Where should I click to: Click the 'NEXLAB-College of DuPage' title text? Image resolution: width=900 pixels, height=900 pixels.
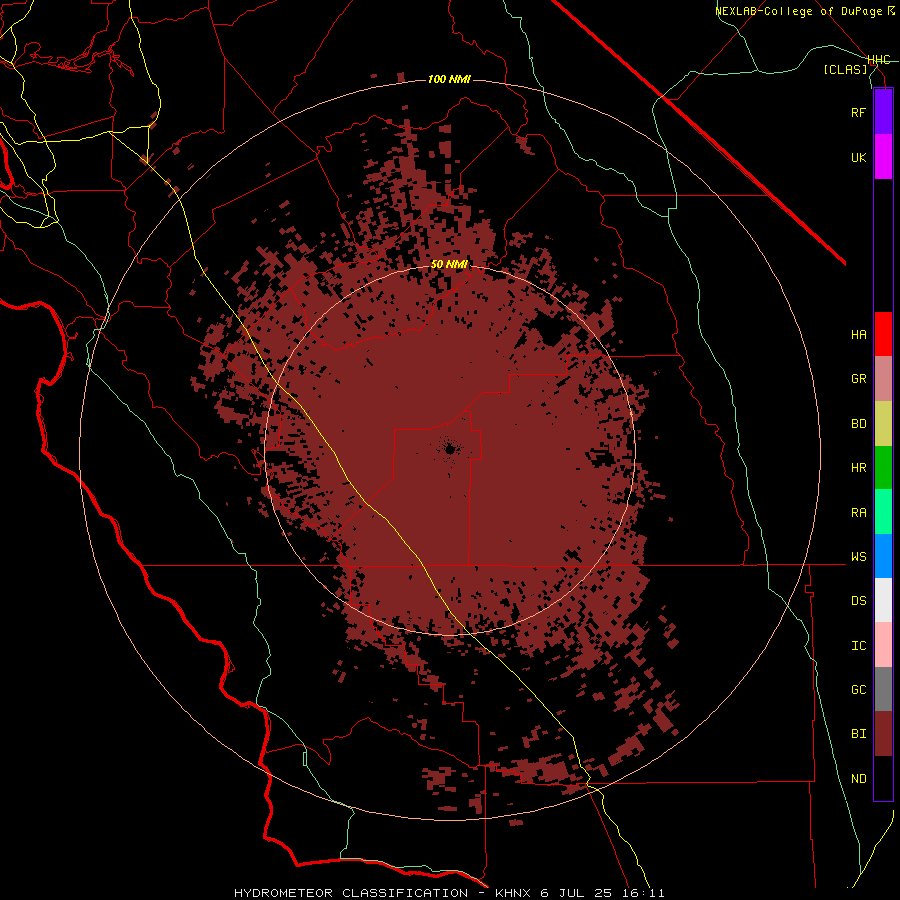tap(799, 11)
